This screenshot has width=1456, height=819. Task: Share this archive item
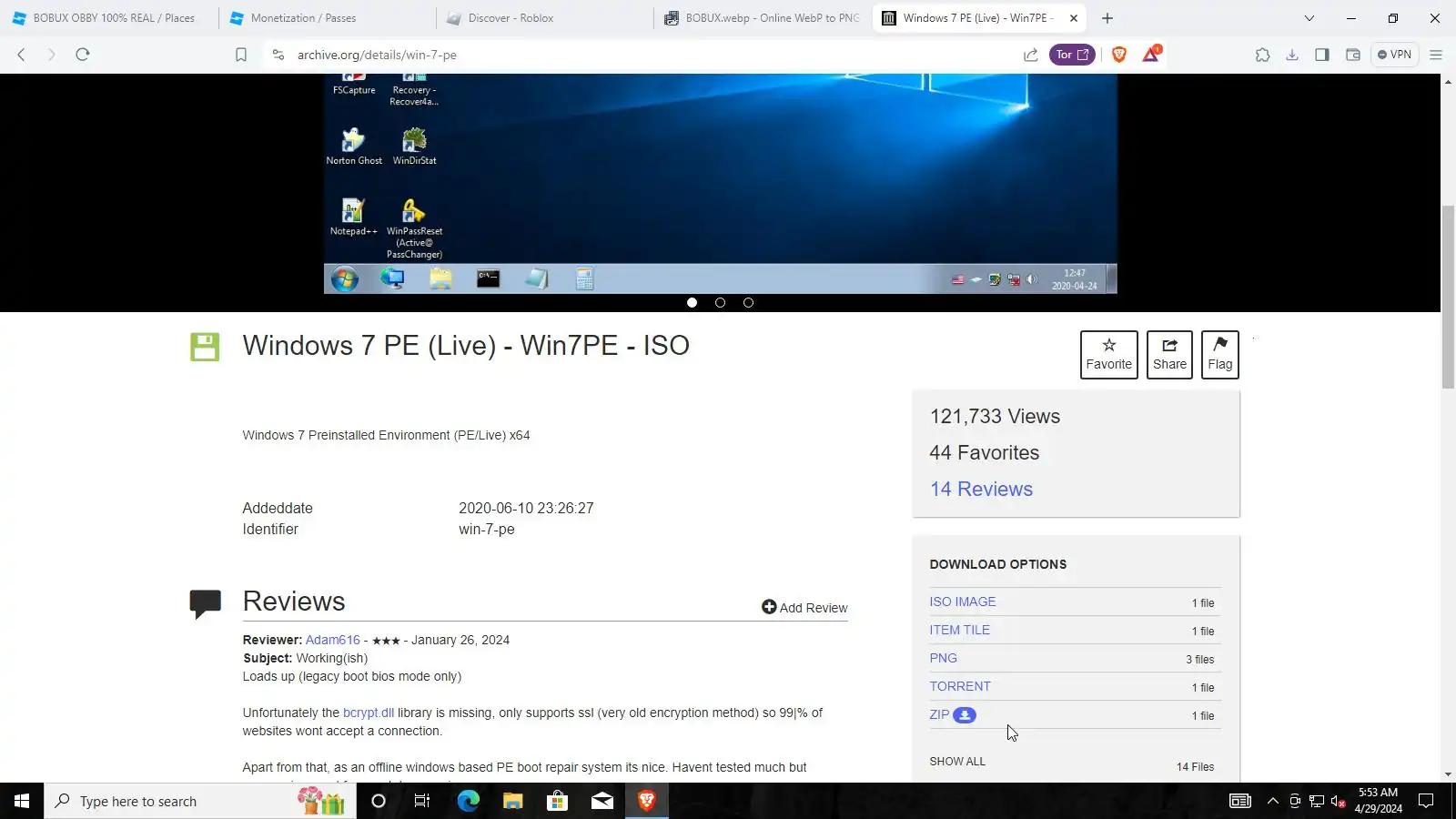[1169, 355]
